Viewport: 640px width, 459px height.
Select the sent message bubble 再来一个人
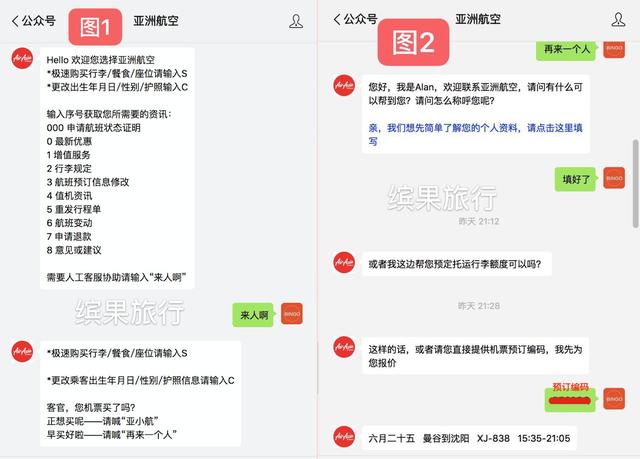coord(567,49)
